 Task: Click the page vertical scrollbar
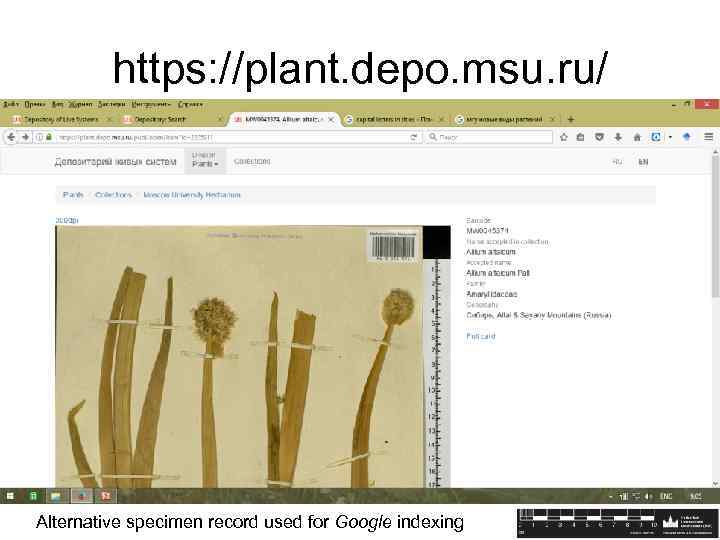click(715, 225)
